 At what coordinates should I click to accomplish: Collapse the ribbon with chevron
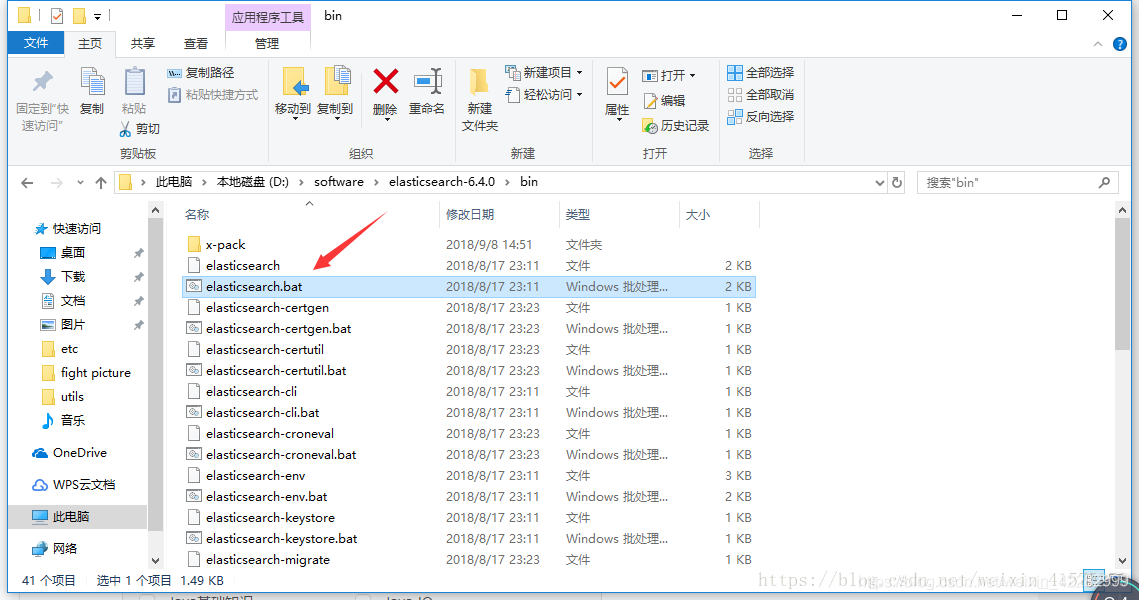tap(1098, 44)
